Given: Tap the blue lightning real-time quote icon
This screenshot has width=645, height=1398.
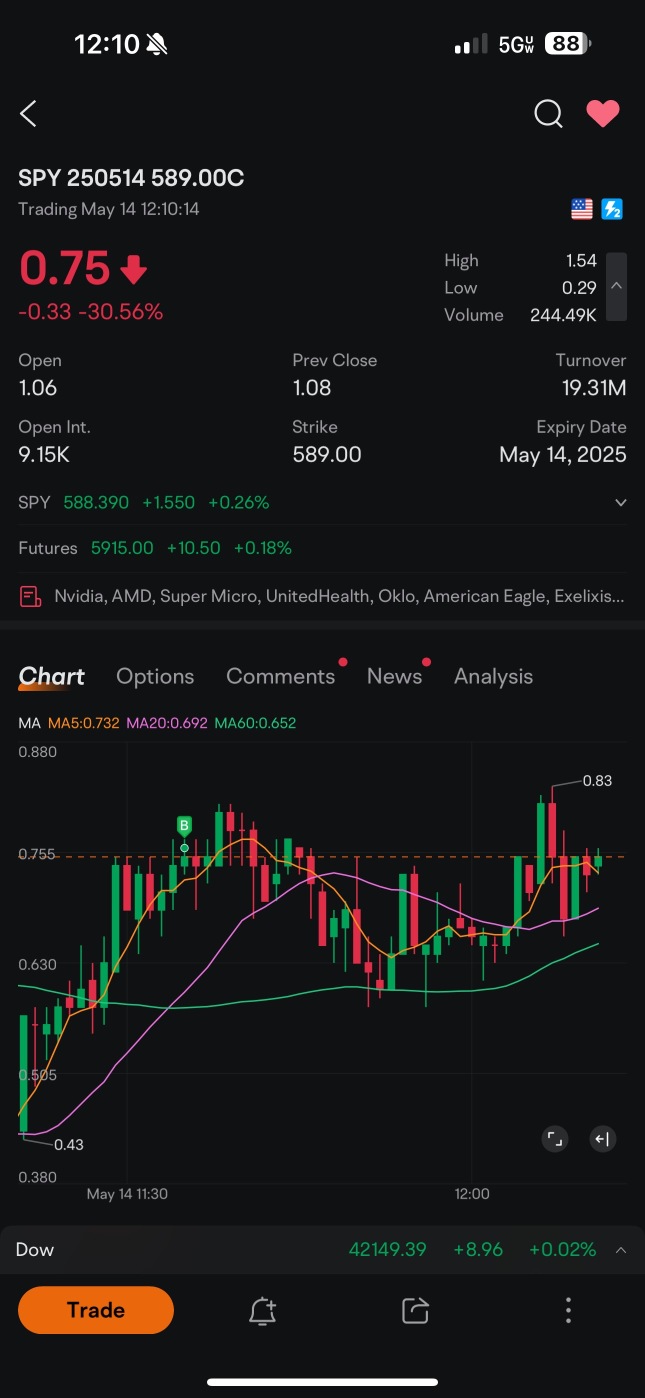Looking at the screenshot, I should [612, 209].
